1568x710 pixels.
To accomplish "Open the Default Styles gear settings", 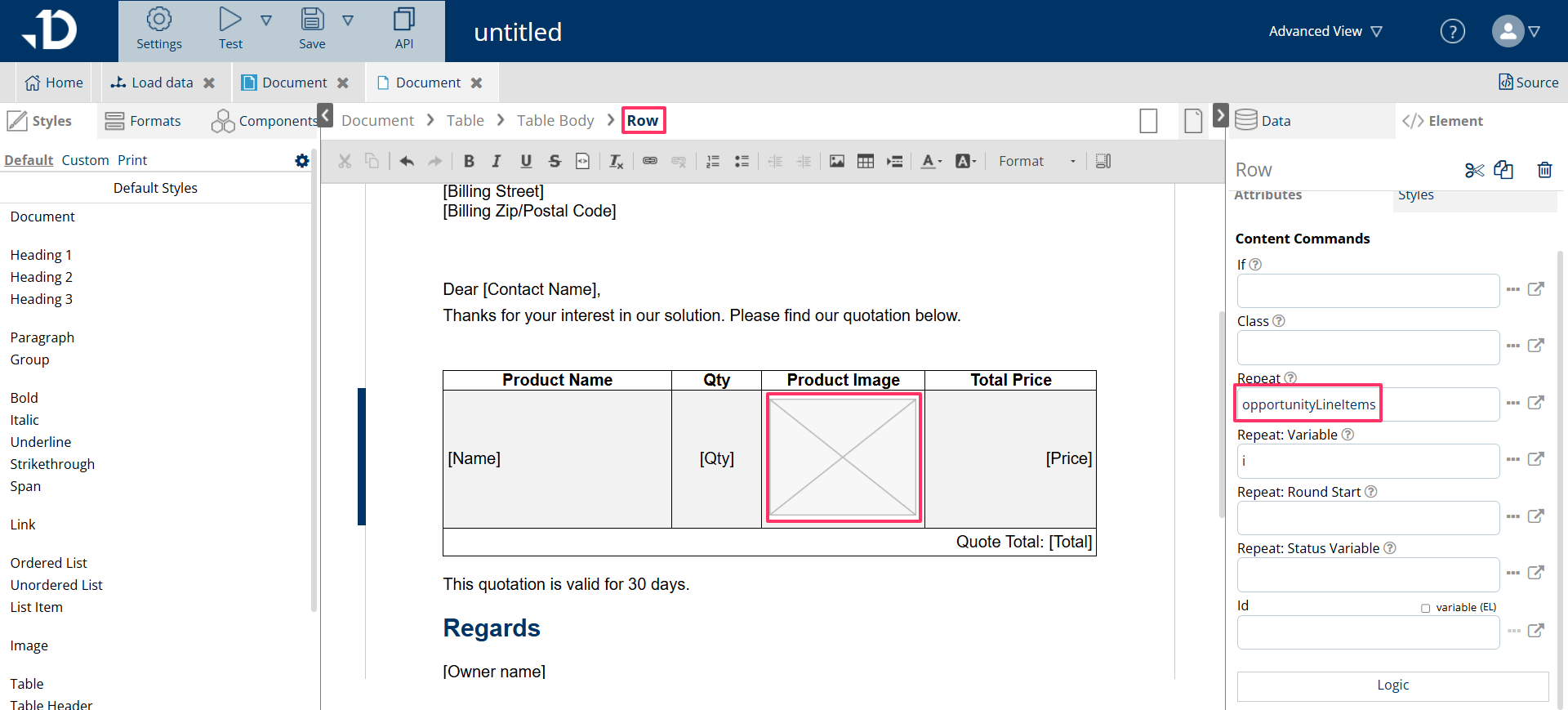I will (302, 161).
